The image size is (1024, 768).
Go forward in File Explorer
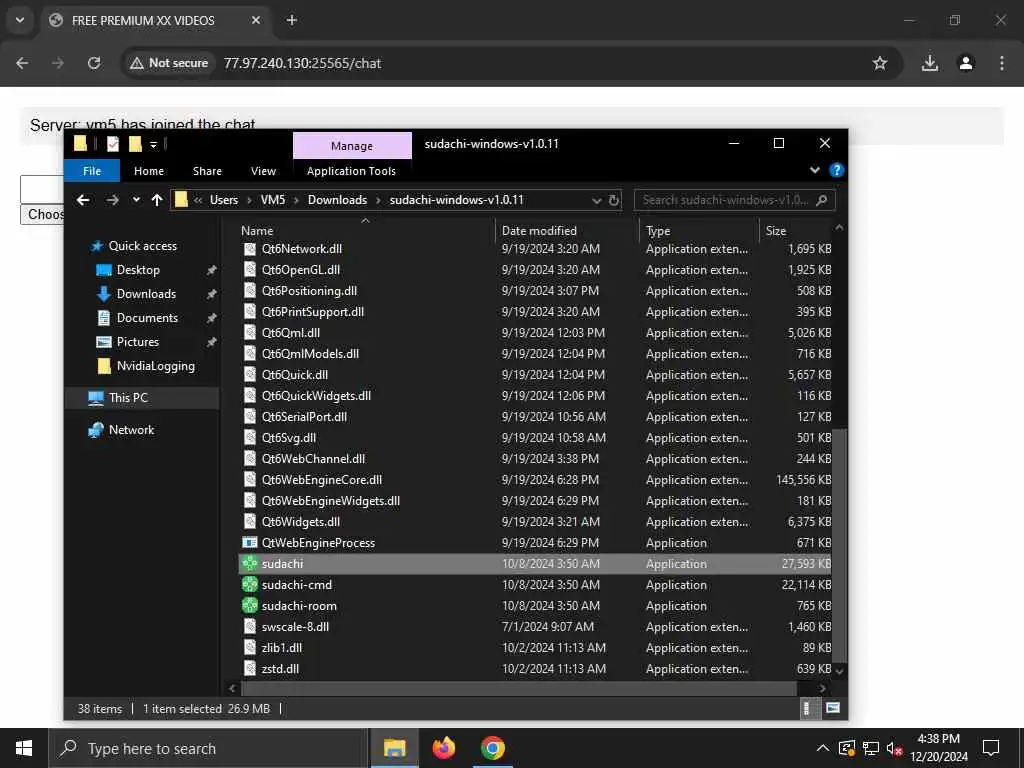112,200
